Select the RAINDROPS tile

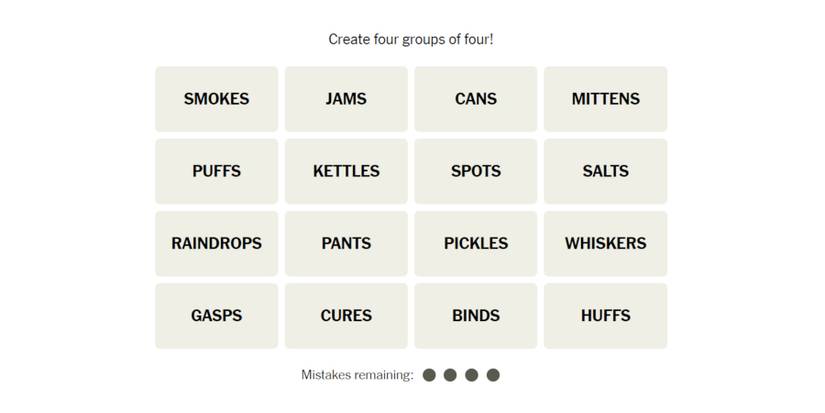[216, 243]
